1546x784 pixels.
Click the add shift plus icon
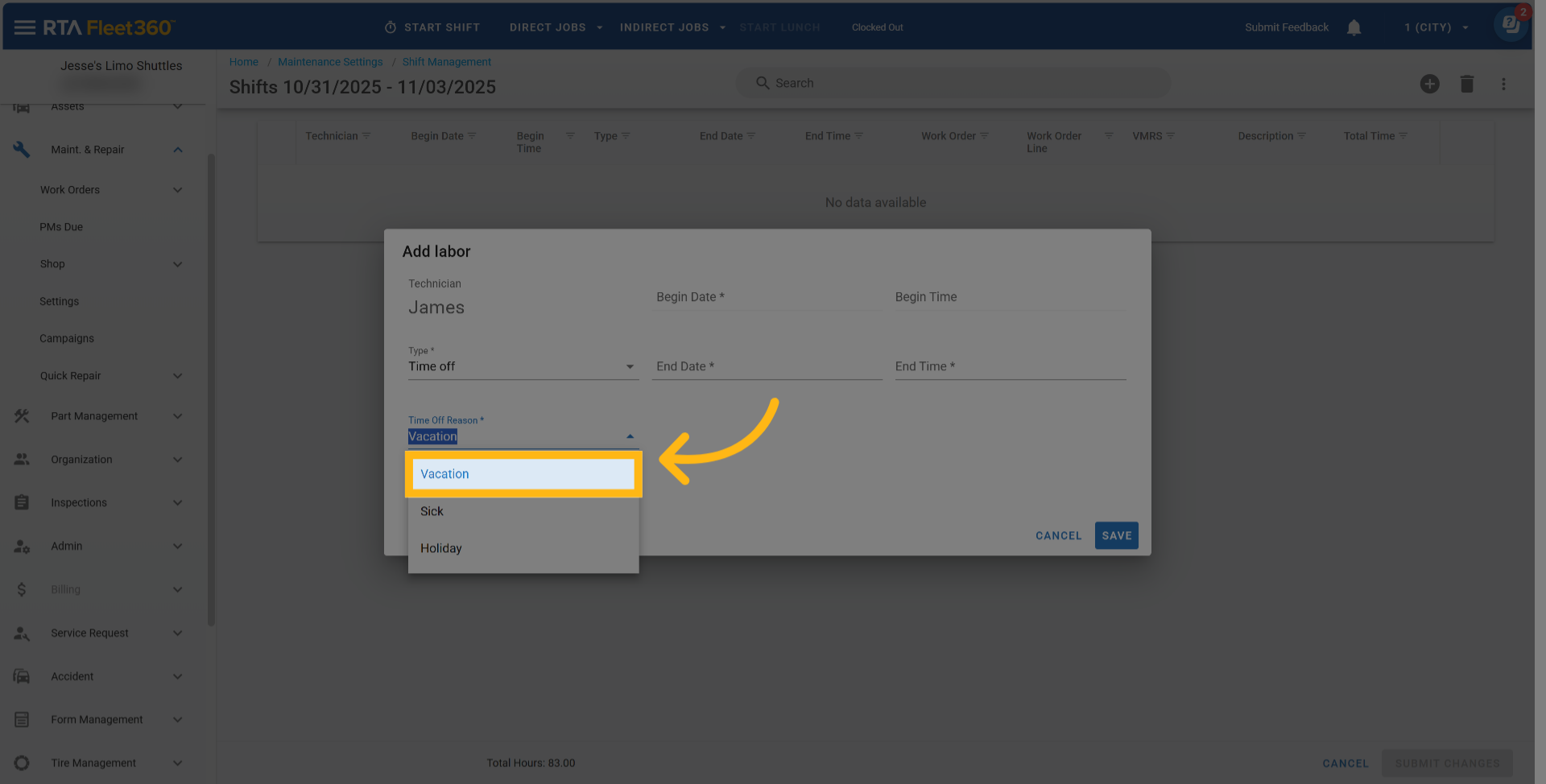(1429, 84)
